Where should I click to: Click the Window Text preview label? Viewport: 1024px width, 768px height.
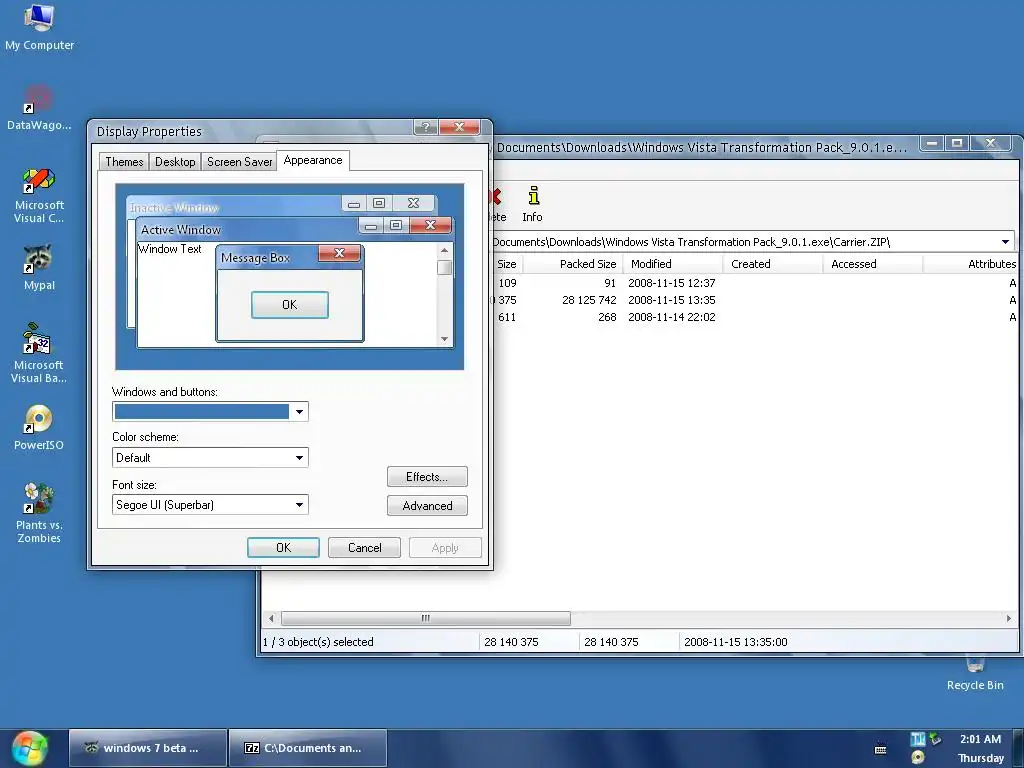[170, 249]
